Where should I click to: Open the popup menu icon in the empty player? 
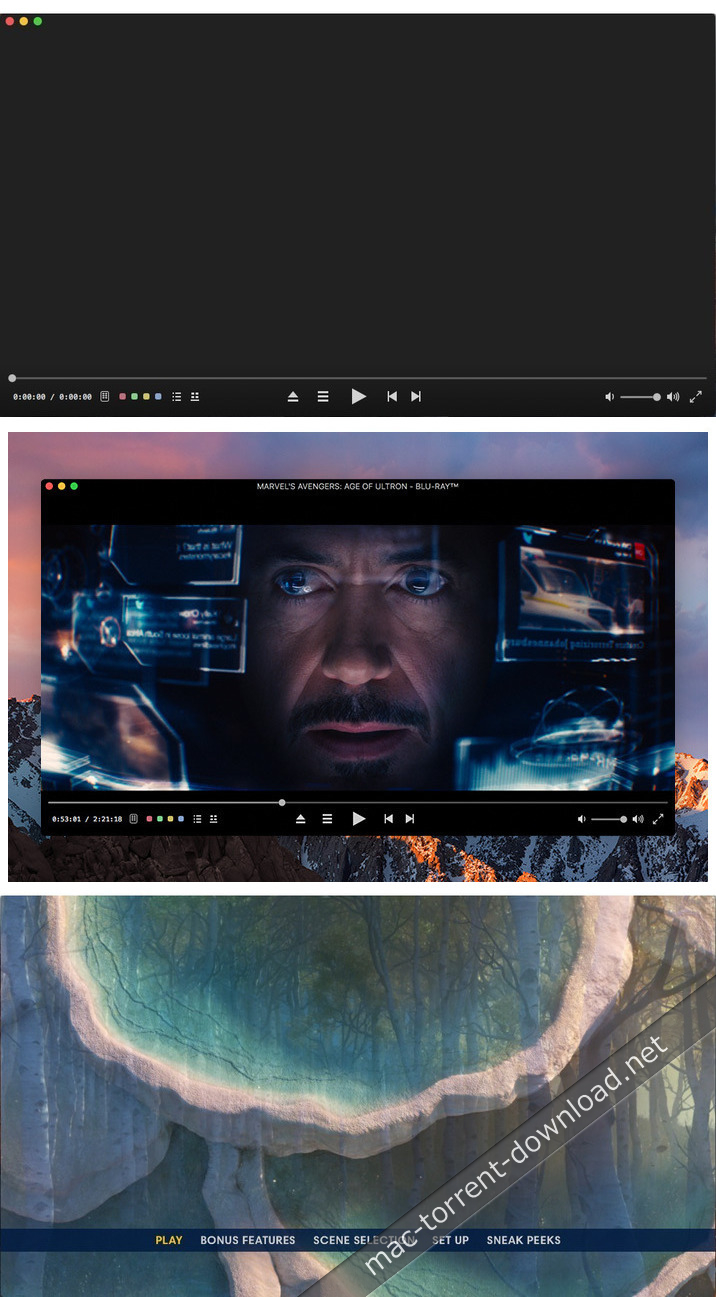point(195,397)
